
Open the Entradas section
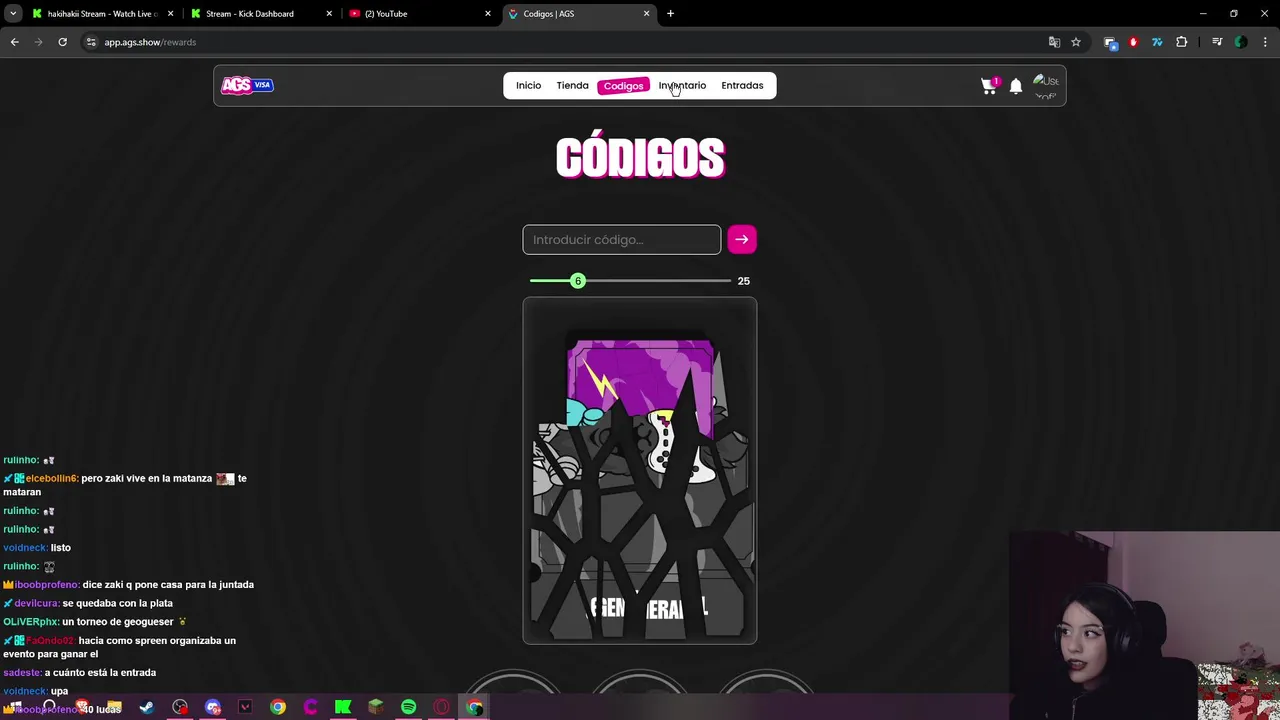[x=742, y=85]
